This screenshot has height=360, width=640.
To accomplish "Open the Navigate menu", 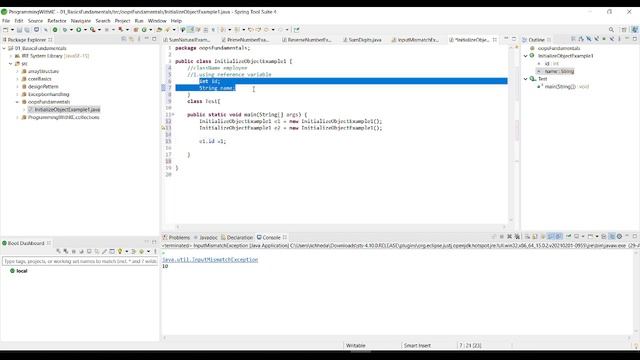I will coord(81,21).
